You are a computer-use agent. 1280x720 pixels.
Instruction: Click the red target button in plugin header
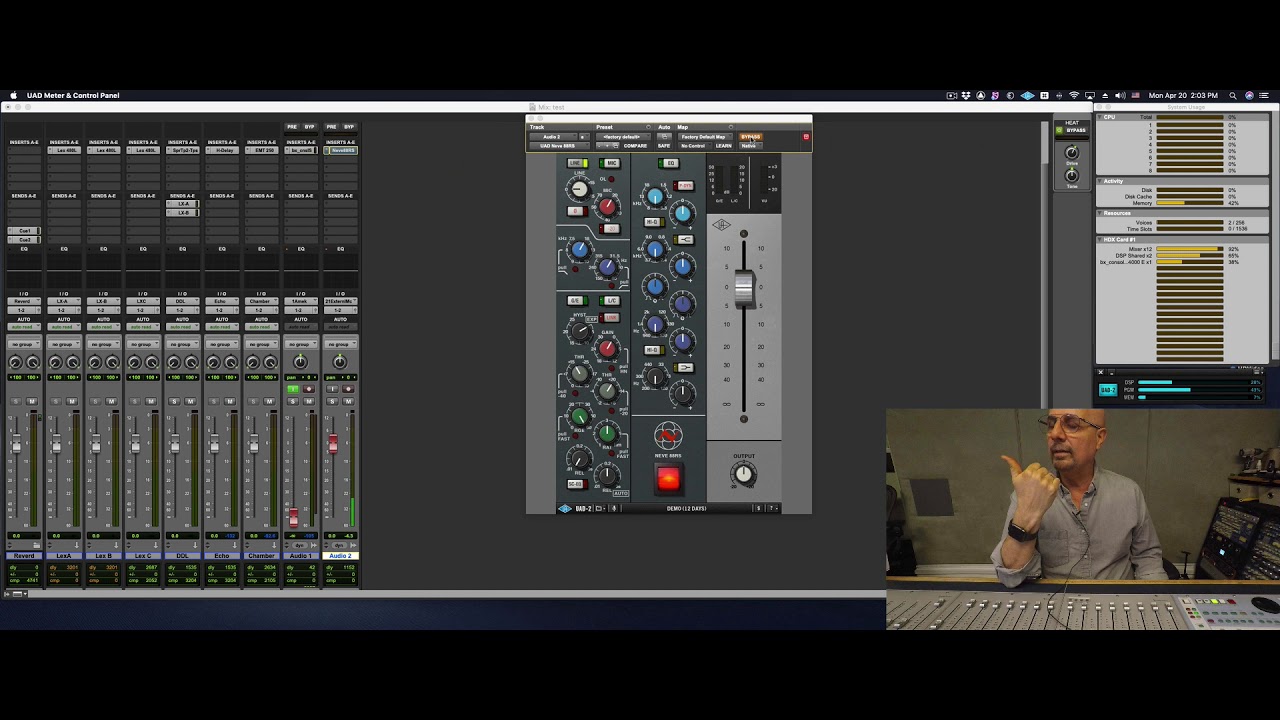click(806, 137)
